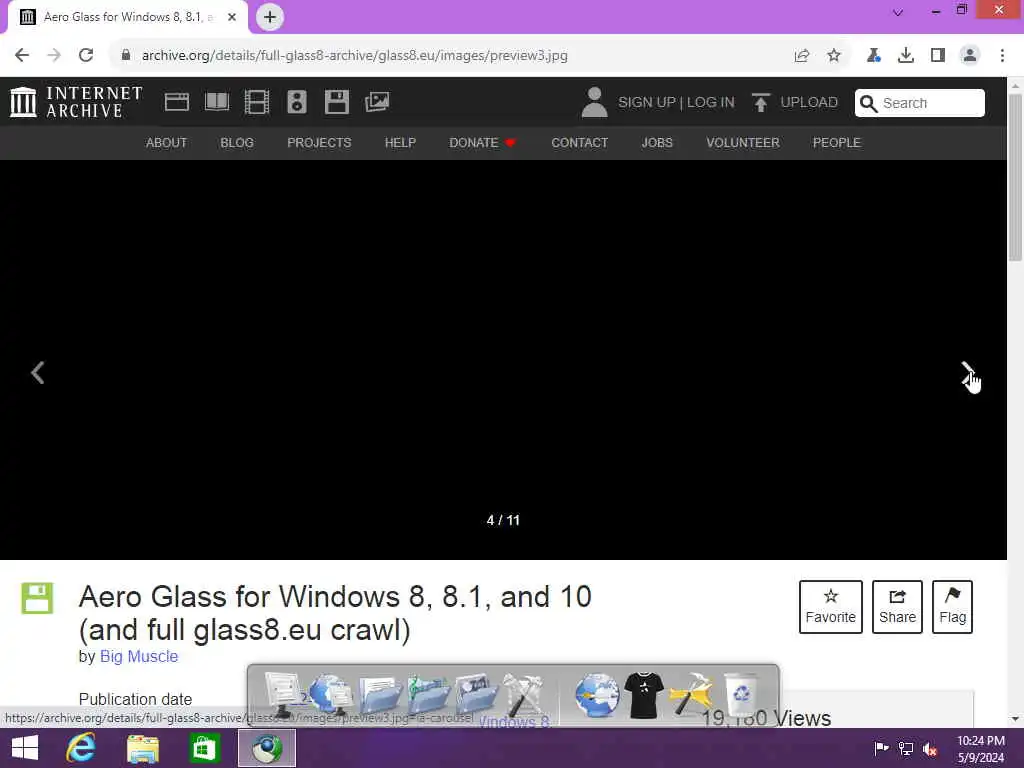
Task: Open Internet Explorer from taskbar
Action: click(81, 748)
